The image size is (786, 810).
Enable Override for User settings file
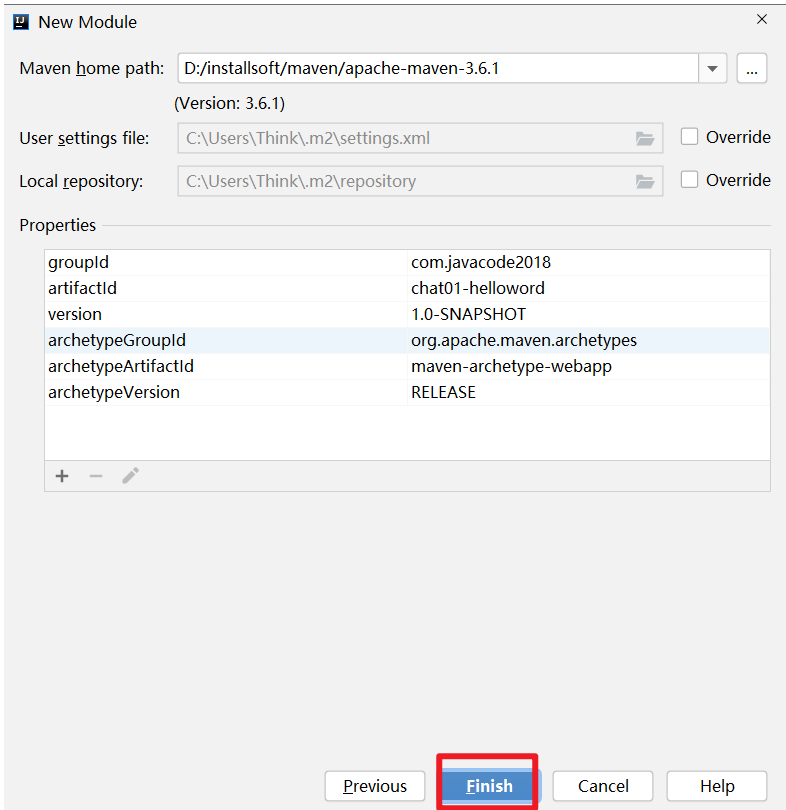(689, 137)
